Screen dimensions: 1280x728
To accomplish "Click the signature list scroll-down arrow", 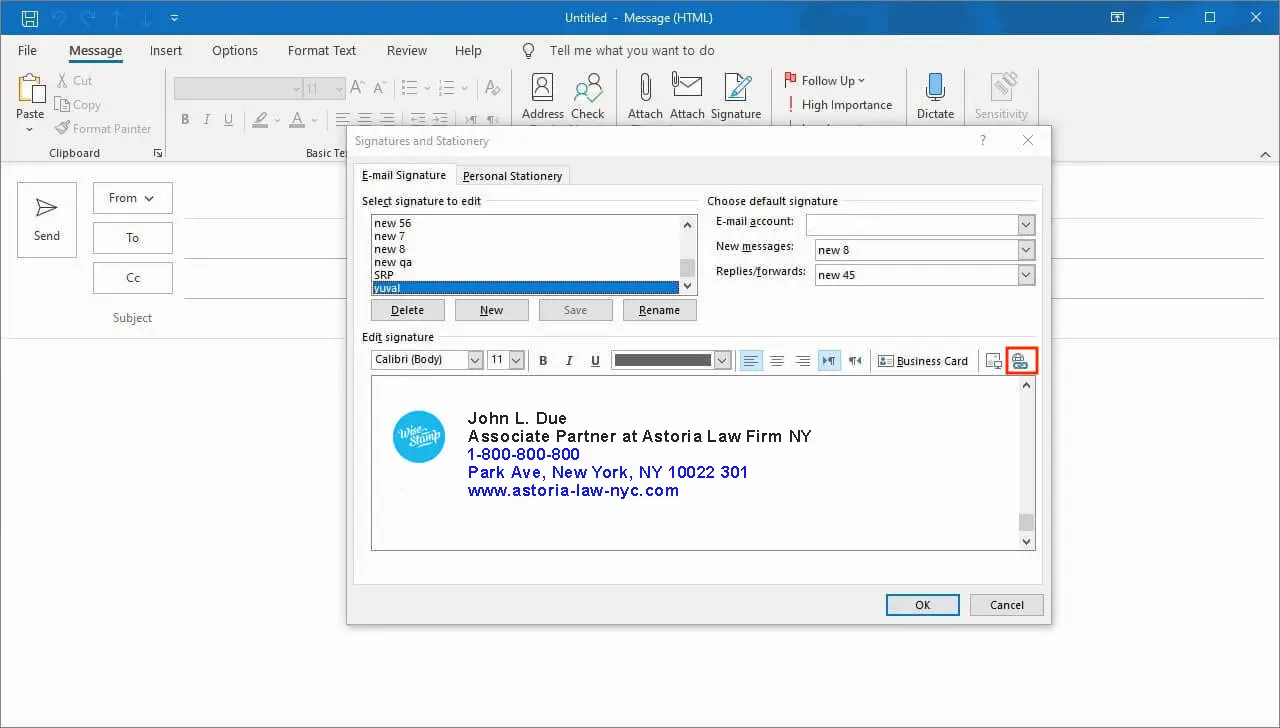I will tap(687, 286).
